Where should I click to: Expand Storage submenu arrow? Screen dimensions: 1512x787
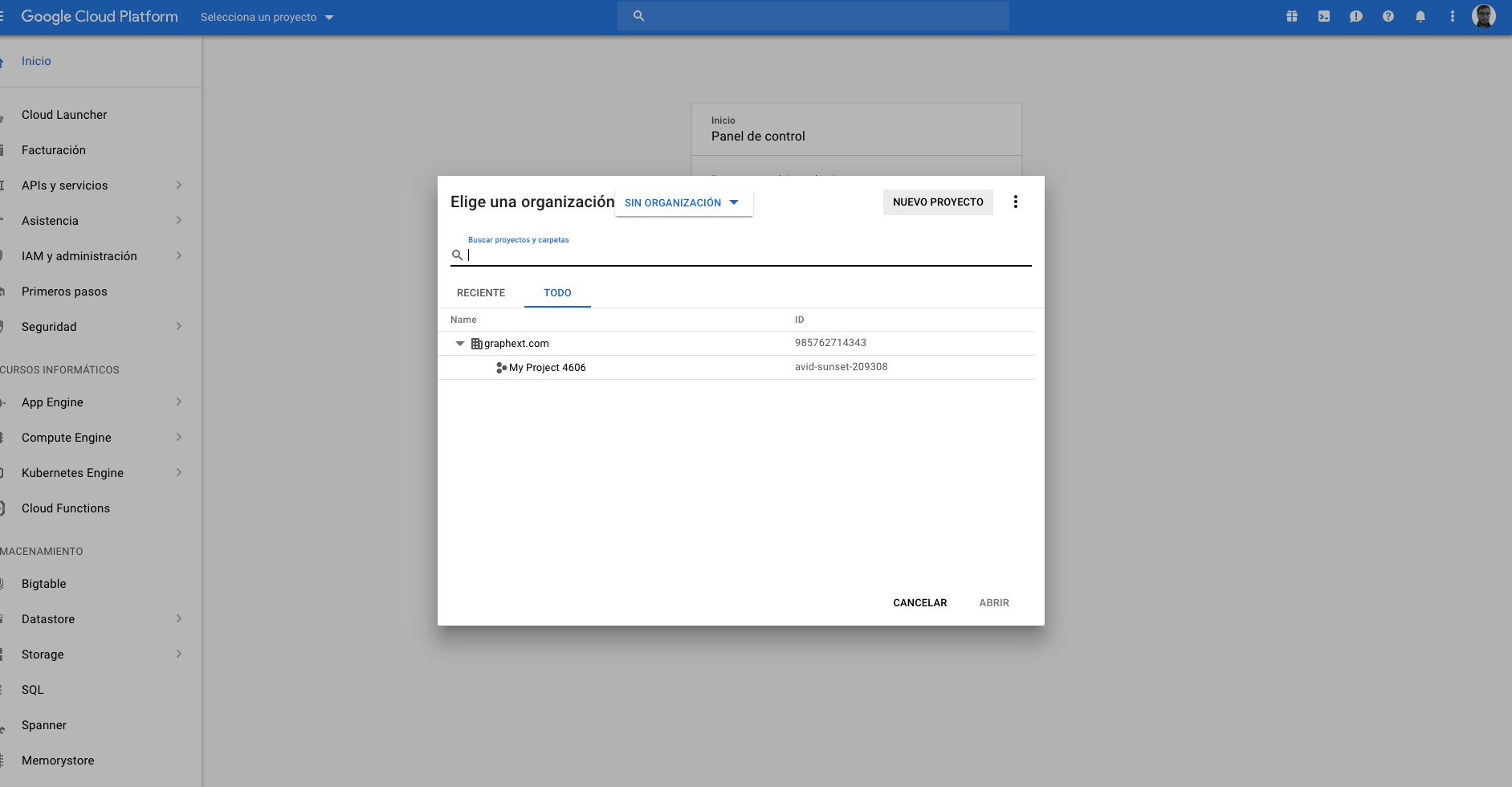(x=179, y=654)
